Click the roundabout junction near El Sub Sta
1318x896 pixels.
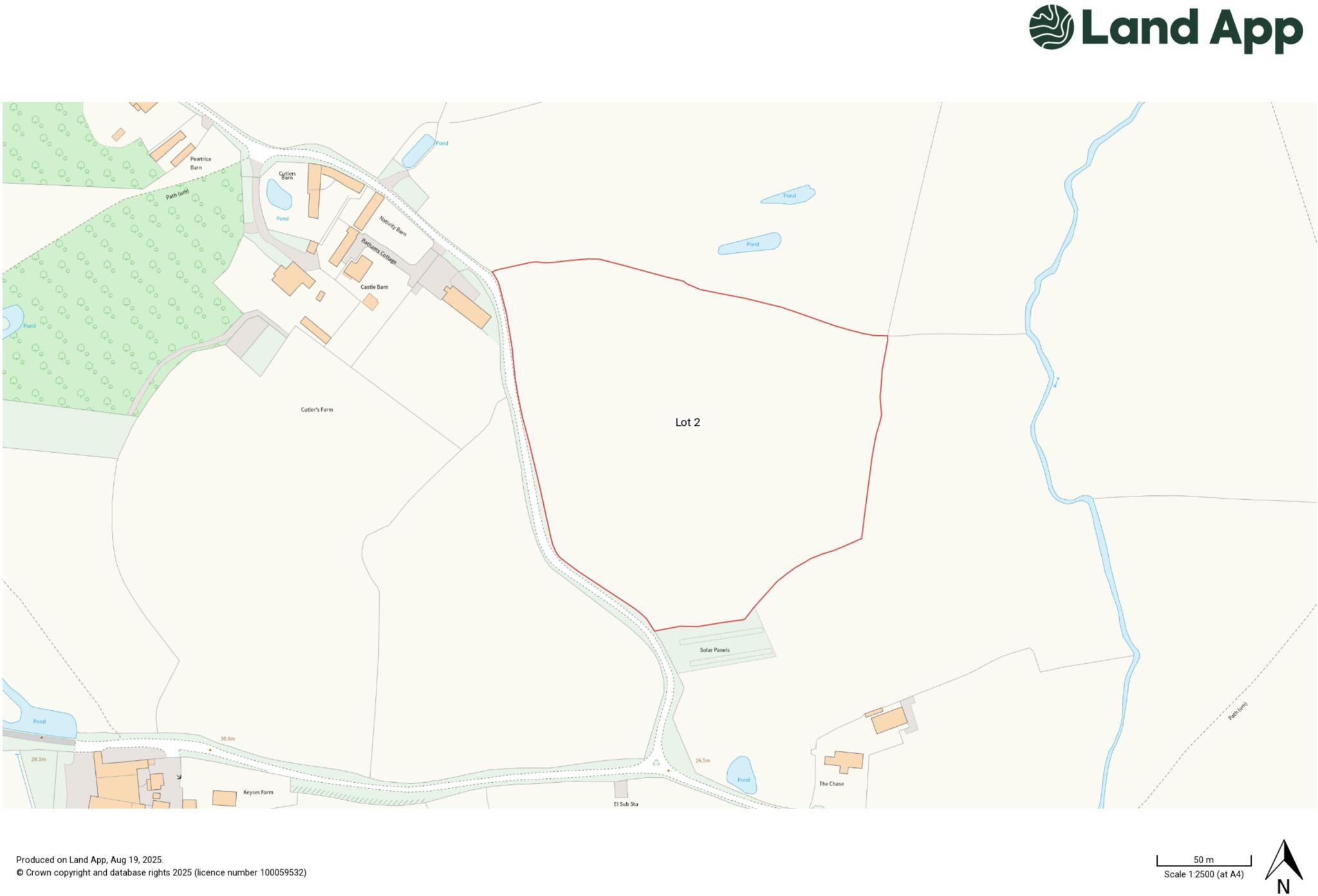click(656, 763)
